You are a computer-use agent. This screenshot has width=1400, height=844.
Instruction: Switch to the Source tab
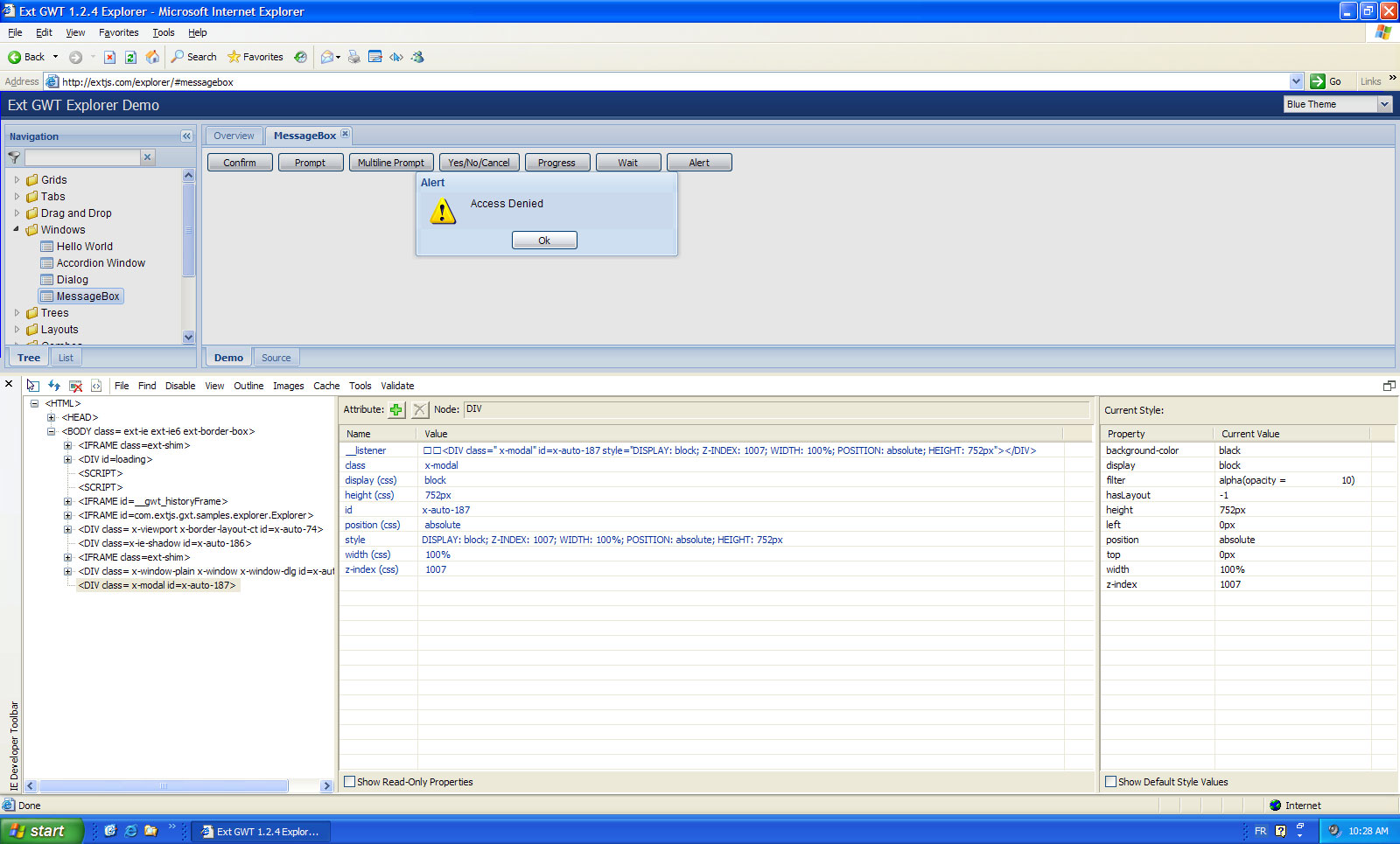pyautogui.click(x=276, y=358)
